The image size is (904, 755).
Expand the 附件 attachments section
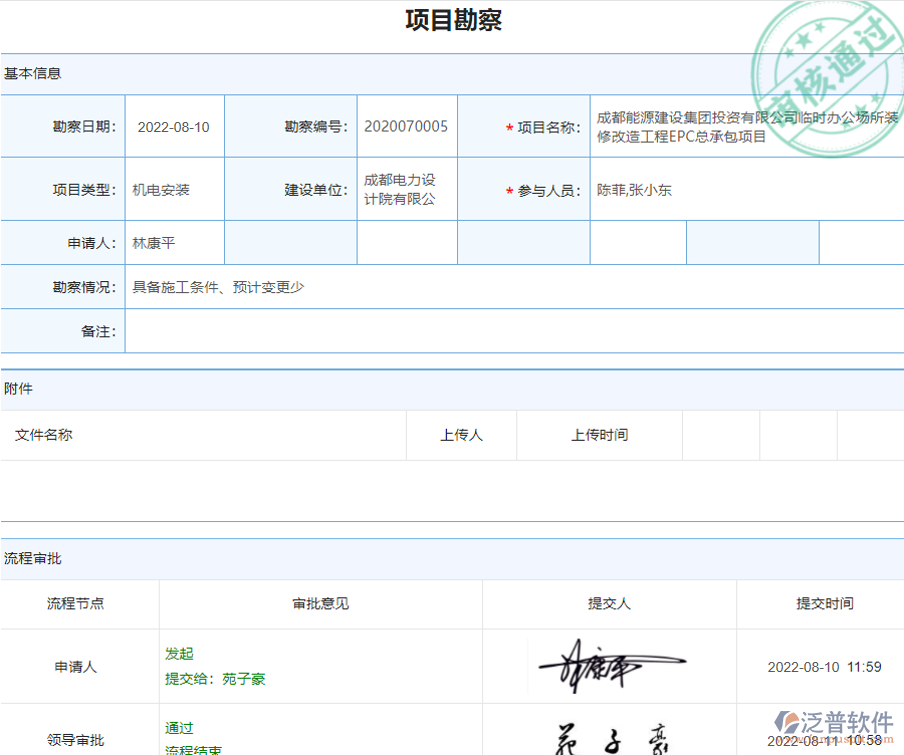18,388
